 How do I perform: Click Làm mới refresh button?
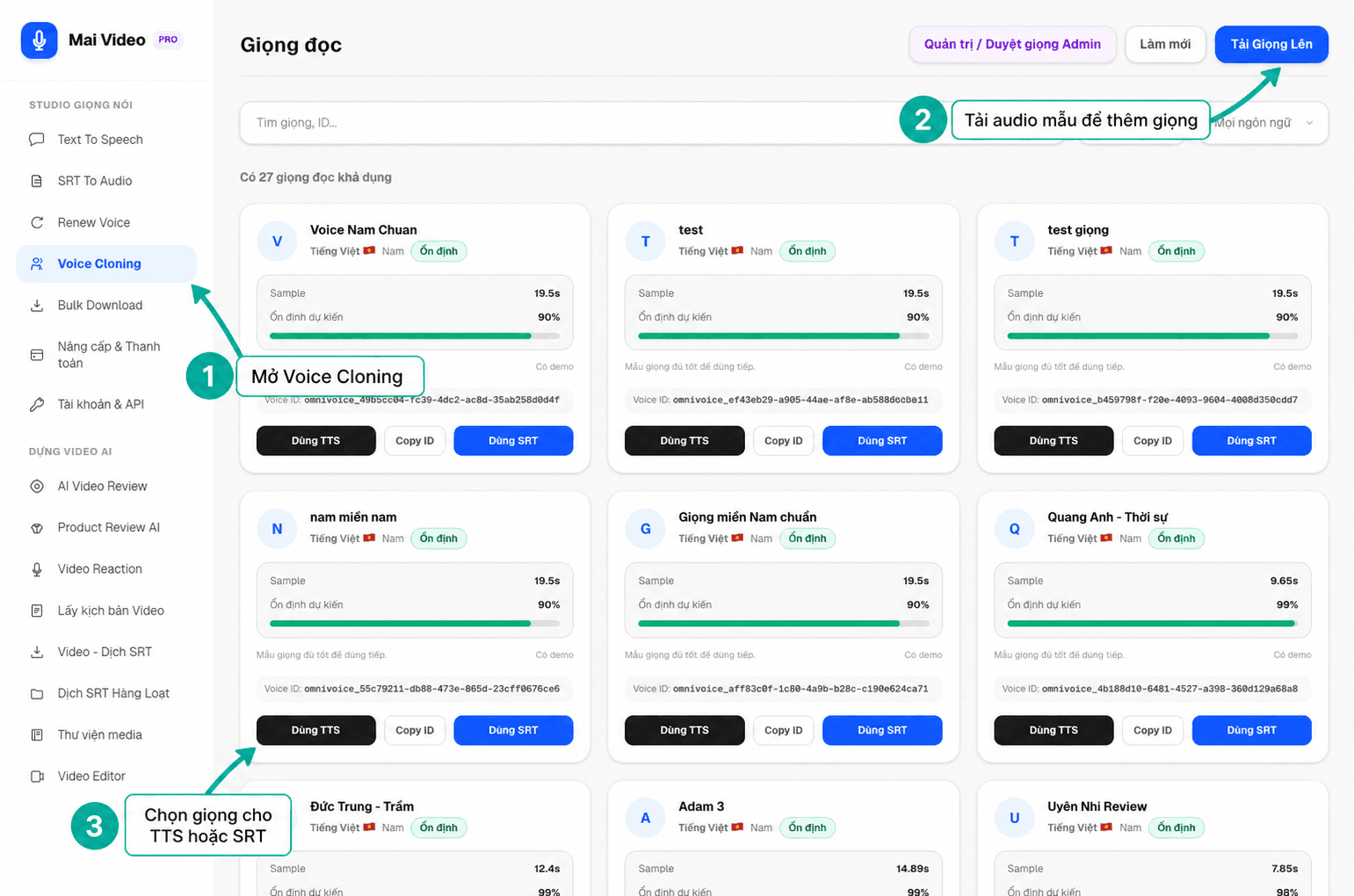[x=1165, y=45]
